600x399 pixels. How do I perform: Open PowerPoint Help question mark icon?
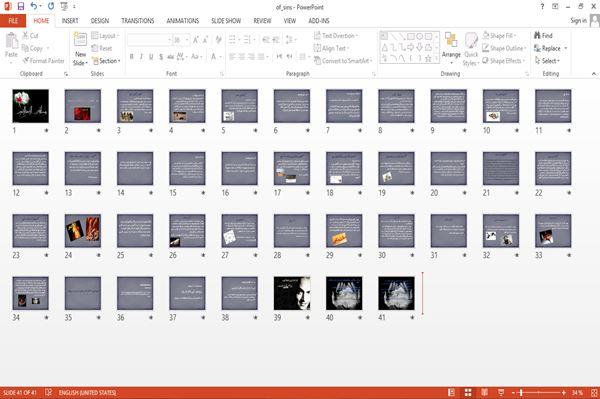(x=542, y=7)
